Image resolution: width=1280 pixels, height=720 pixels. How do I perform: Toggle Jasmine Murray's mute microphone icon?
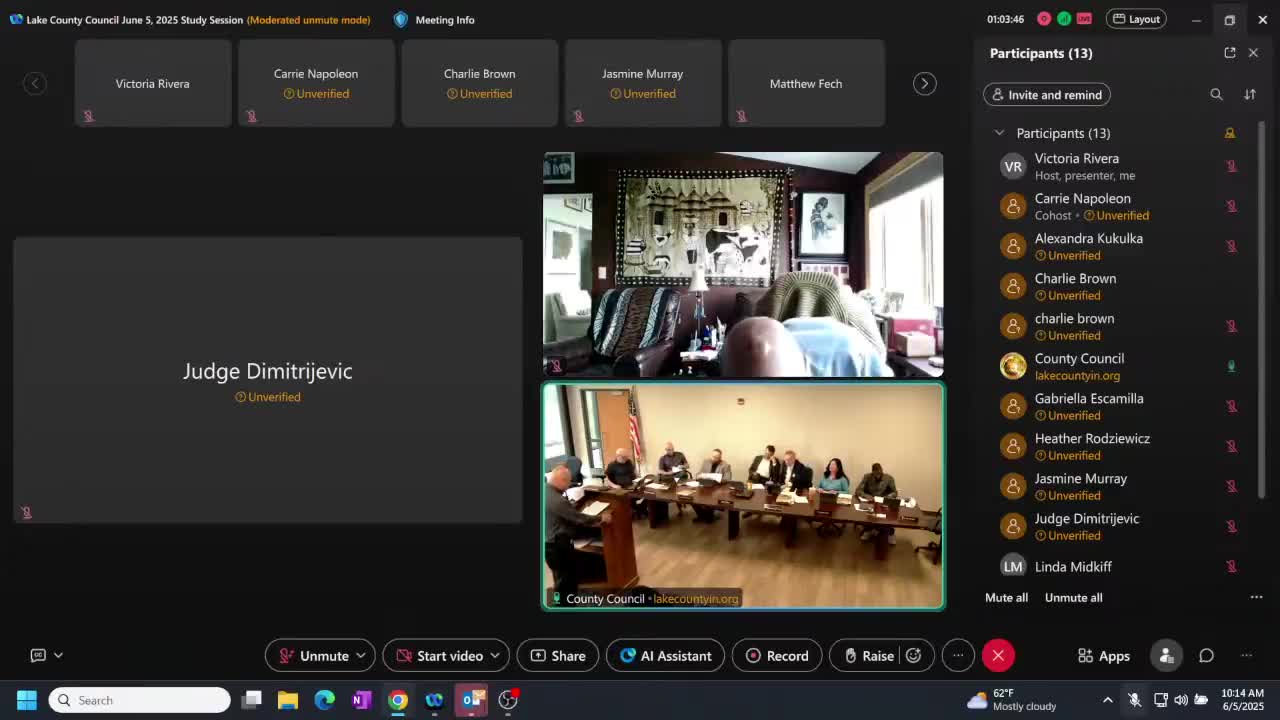coord(1231,486)
